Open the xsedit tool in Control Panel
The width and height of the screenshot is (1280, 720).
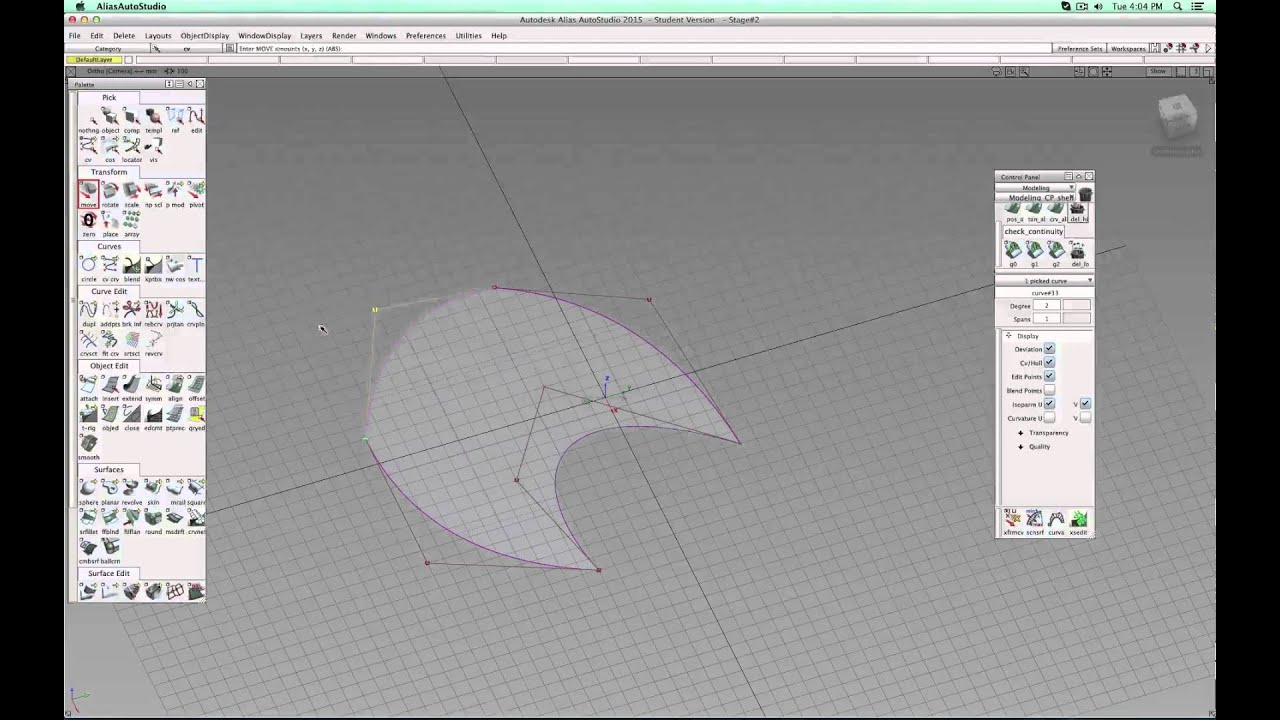tap(1079, 522)
